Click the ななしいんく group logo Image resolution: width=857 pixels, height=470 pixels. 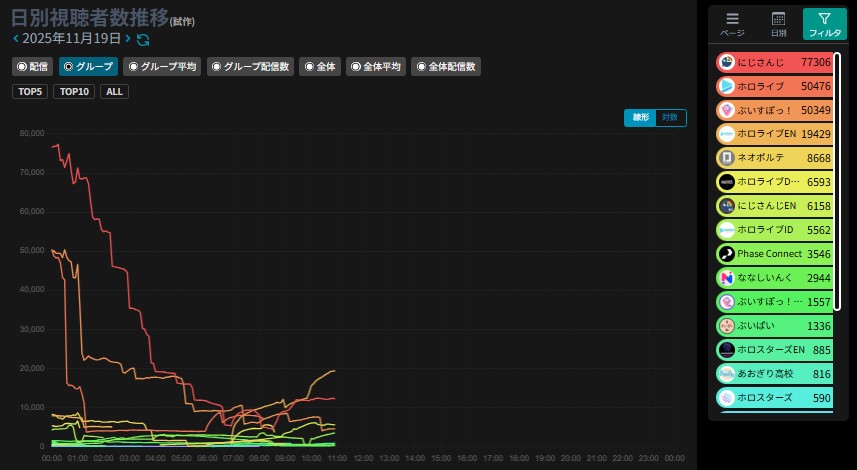[726, 278]
